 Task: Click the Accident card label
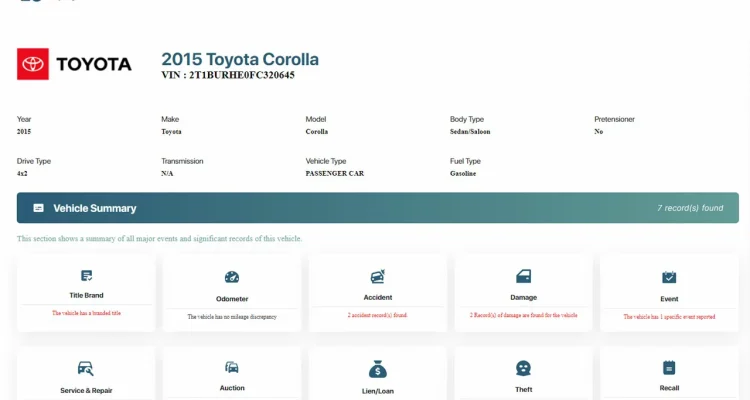click(378, 297)
